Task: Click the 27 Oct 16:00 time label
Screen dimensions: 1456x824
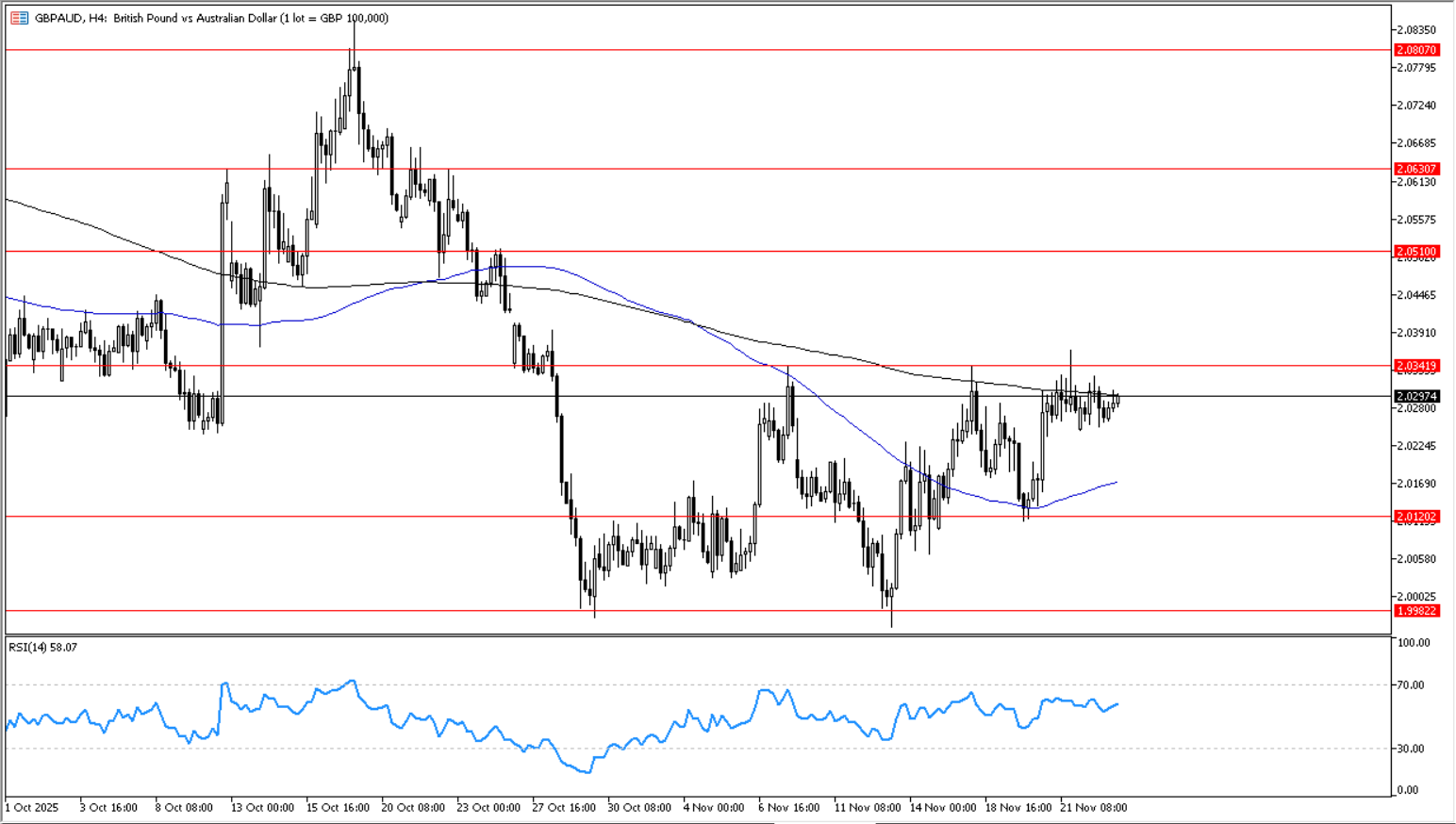Action: coord(564,808)
